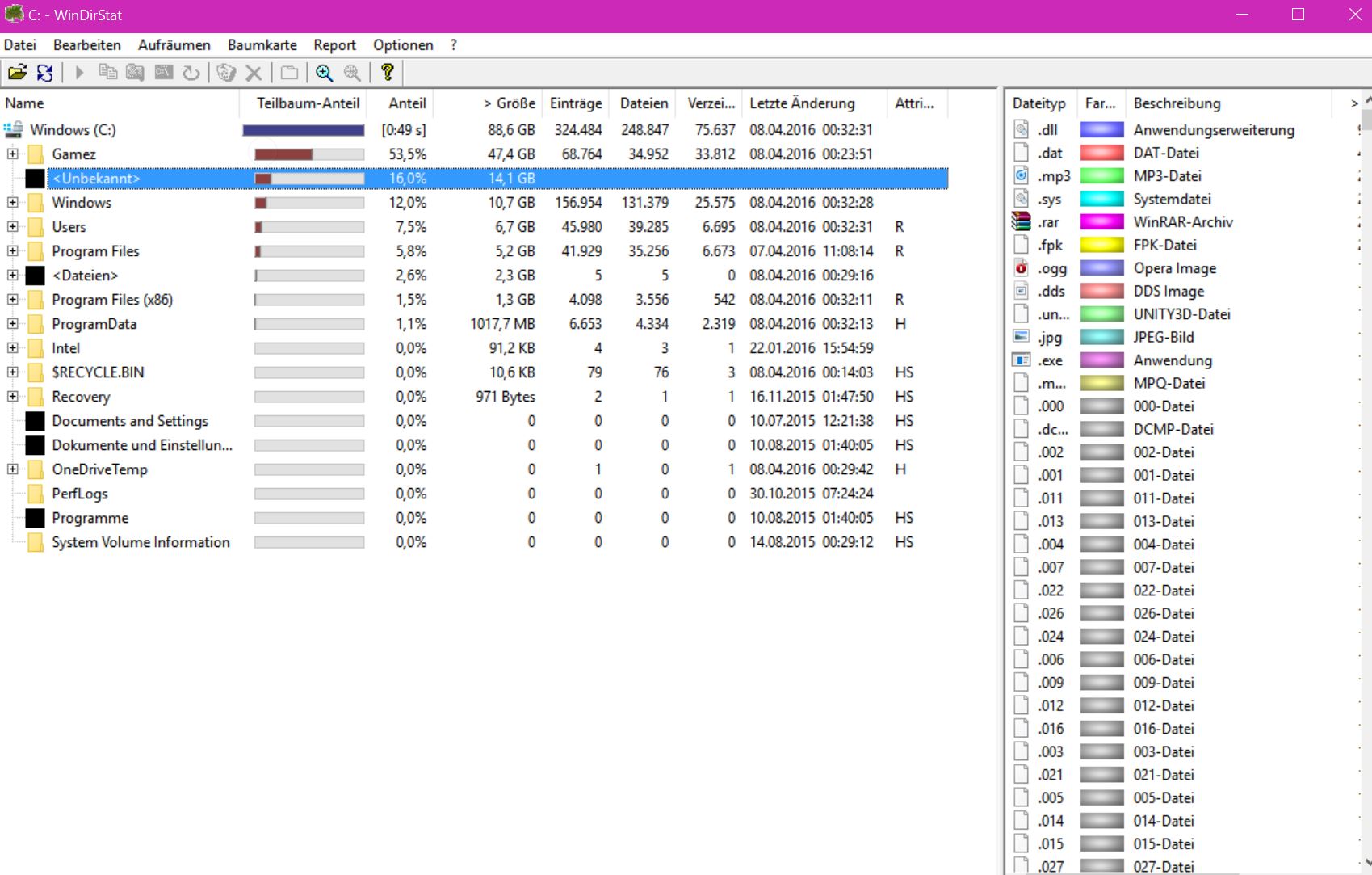Click the Opera icon next to .ogg

pyautogui.click(x=1022, y=267)
